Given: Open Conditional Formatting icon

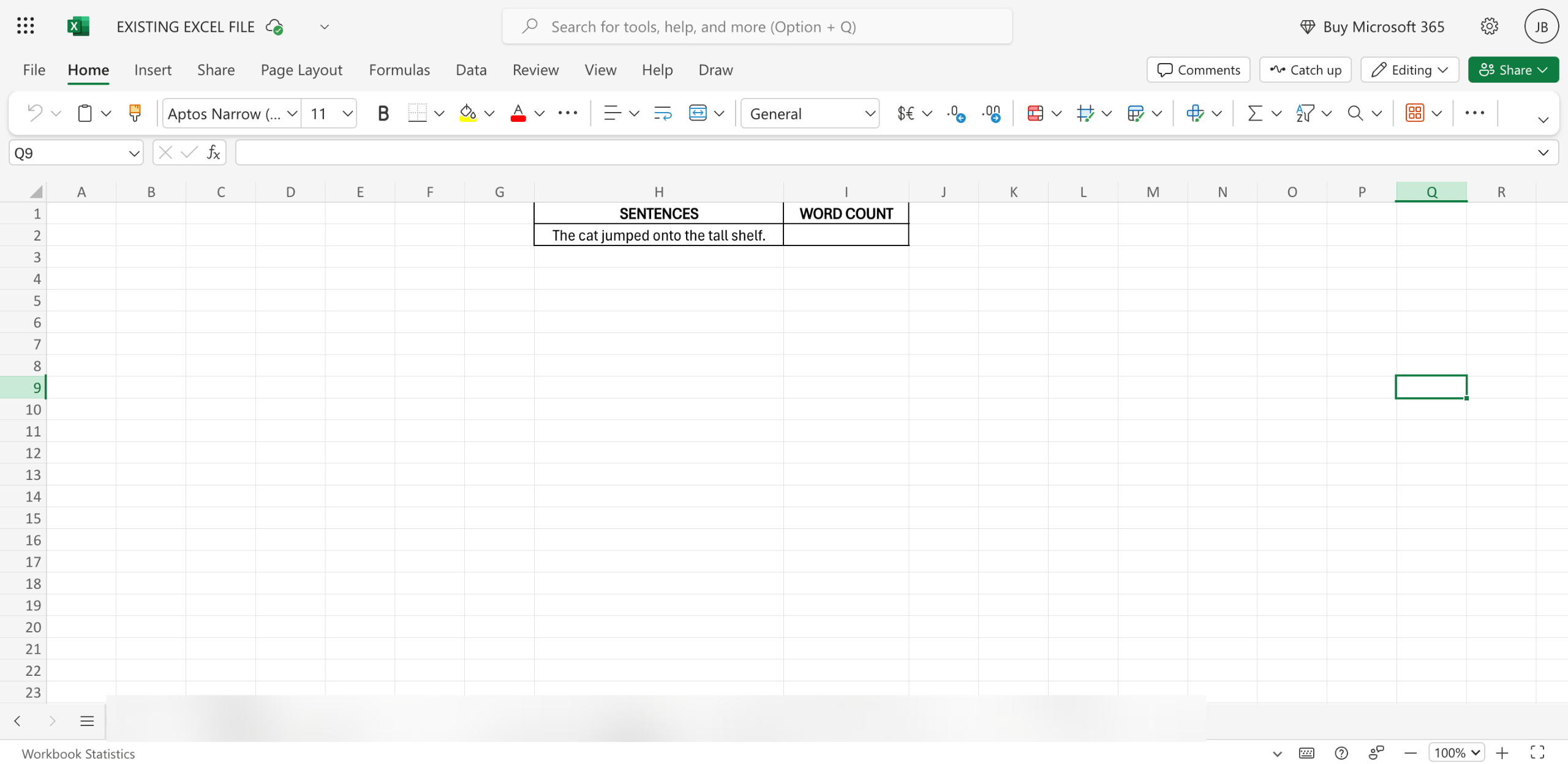Looking at the screenshot, I should tap(1035, 113).
